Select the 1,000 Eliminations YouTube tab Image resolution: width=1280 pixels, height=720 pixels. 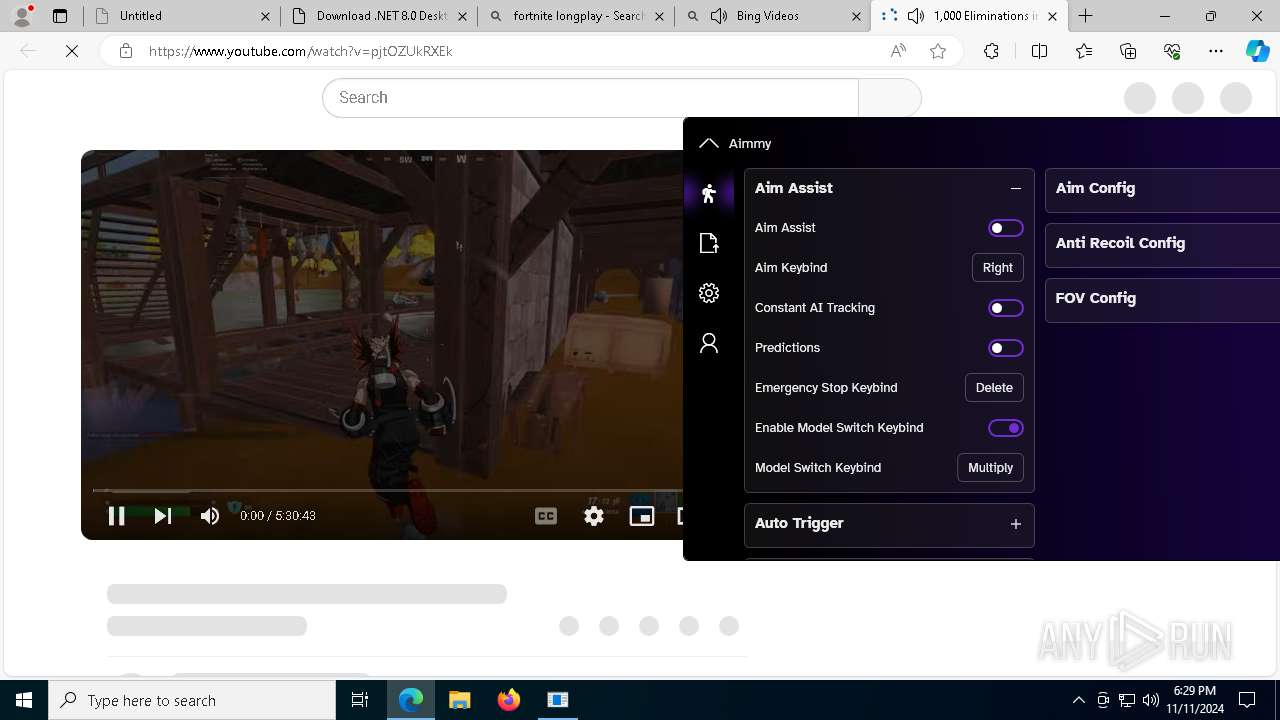point(968,16)
